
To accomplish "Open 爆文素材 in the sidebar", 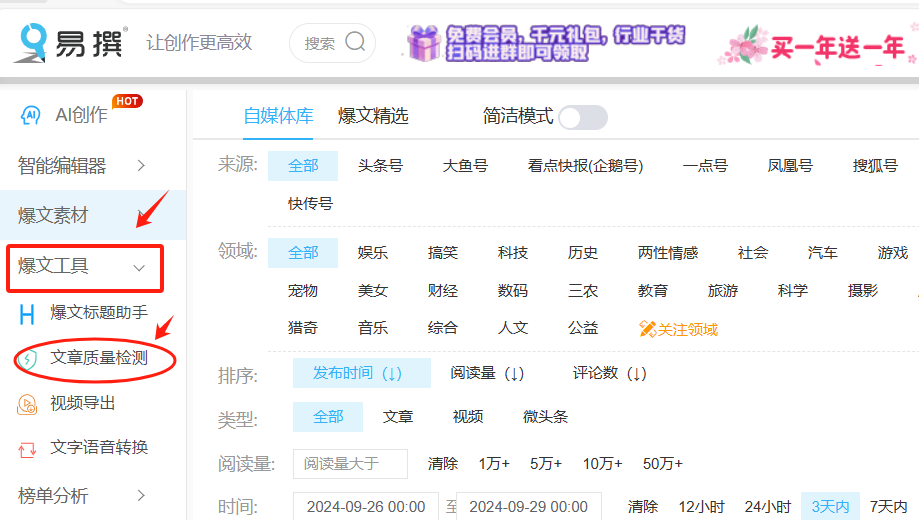I will [x=53, y=215].
